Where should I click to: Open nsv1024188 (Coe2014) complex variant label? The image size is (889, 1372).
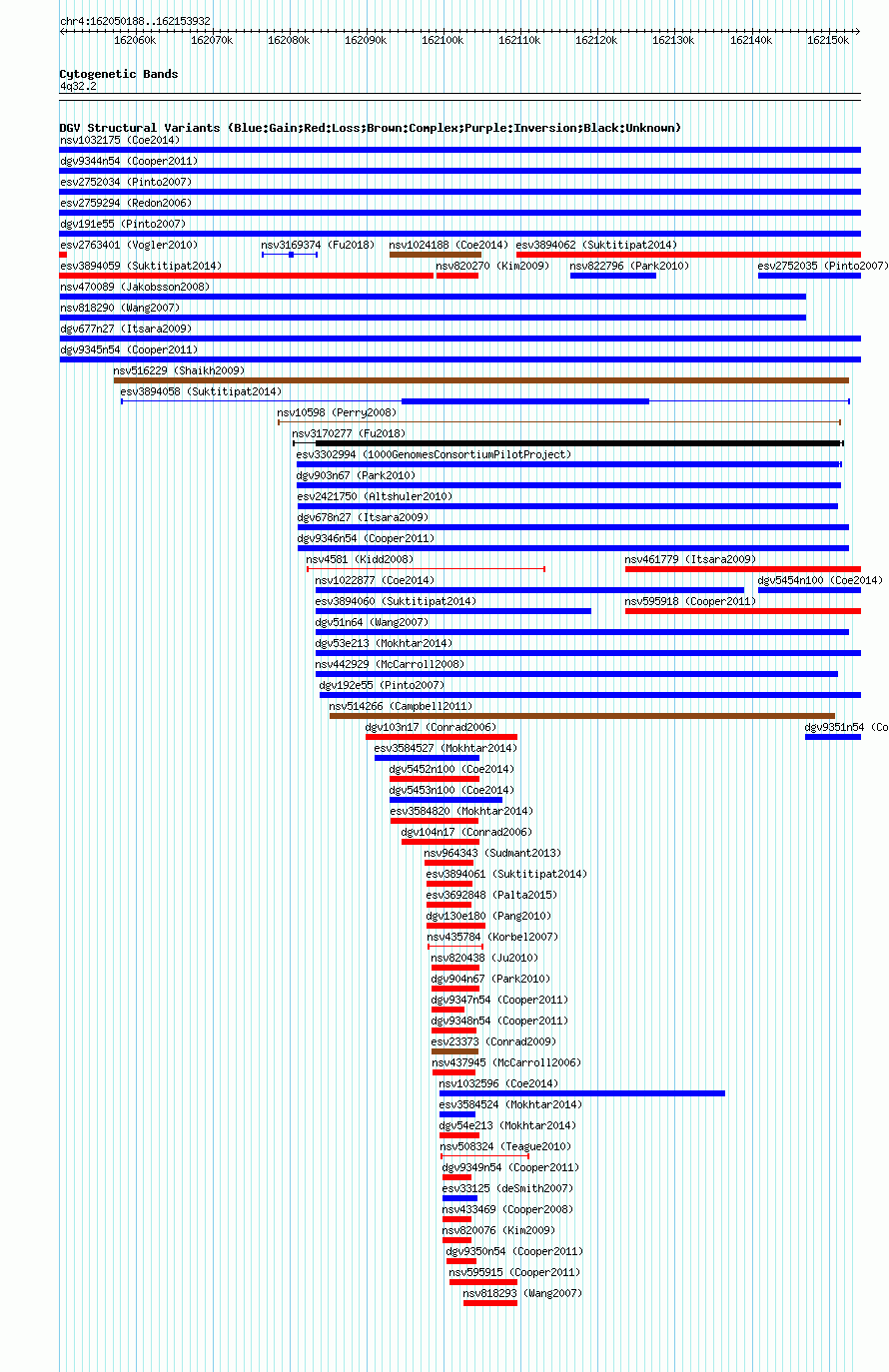(x=448, y=245)
